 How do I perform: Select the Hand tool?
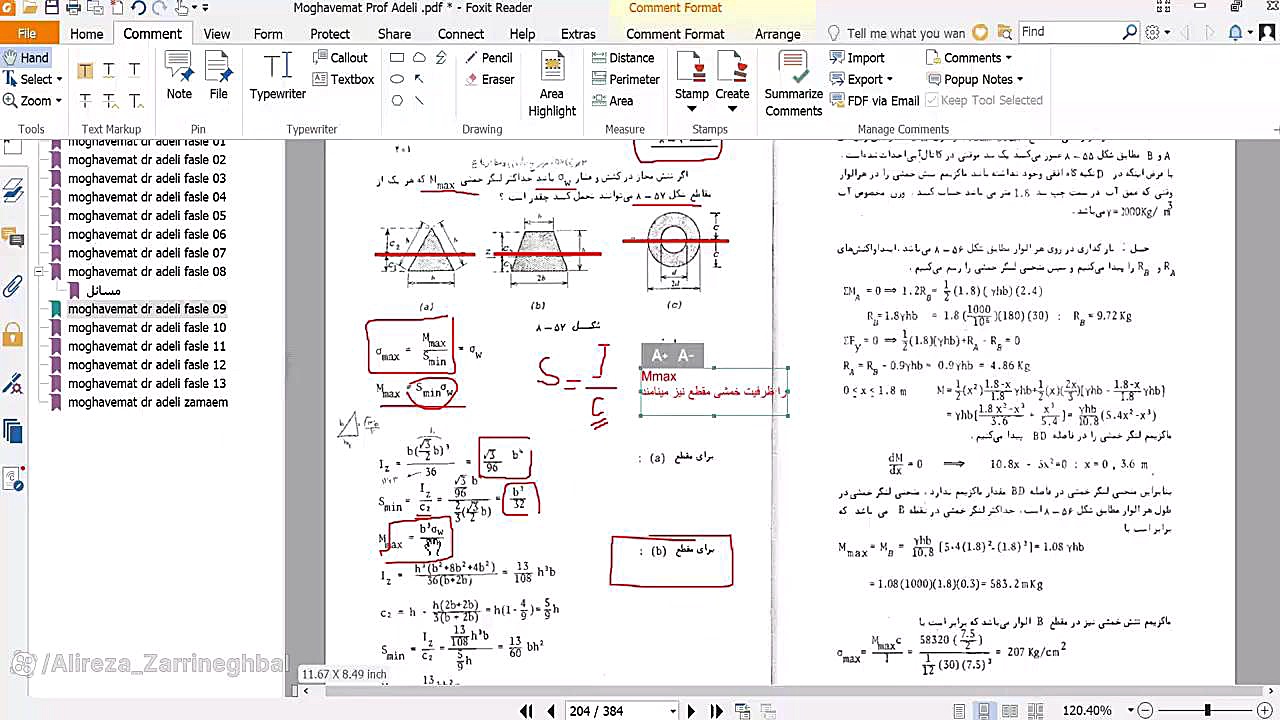pyautogui.click(x=26, y=58)
